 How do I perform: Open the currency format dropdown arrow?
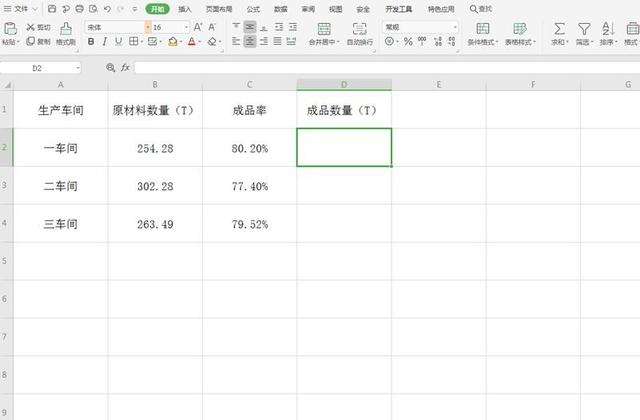pos(397,42)
